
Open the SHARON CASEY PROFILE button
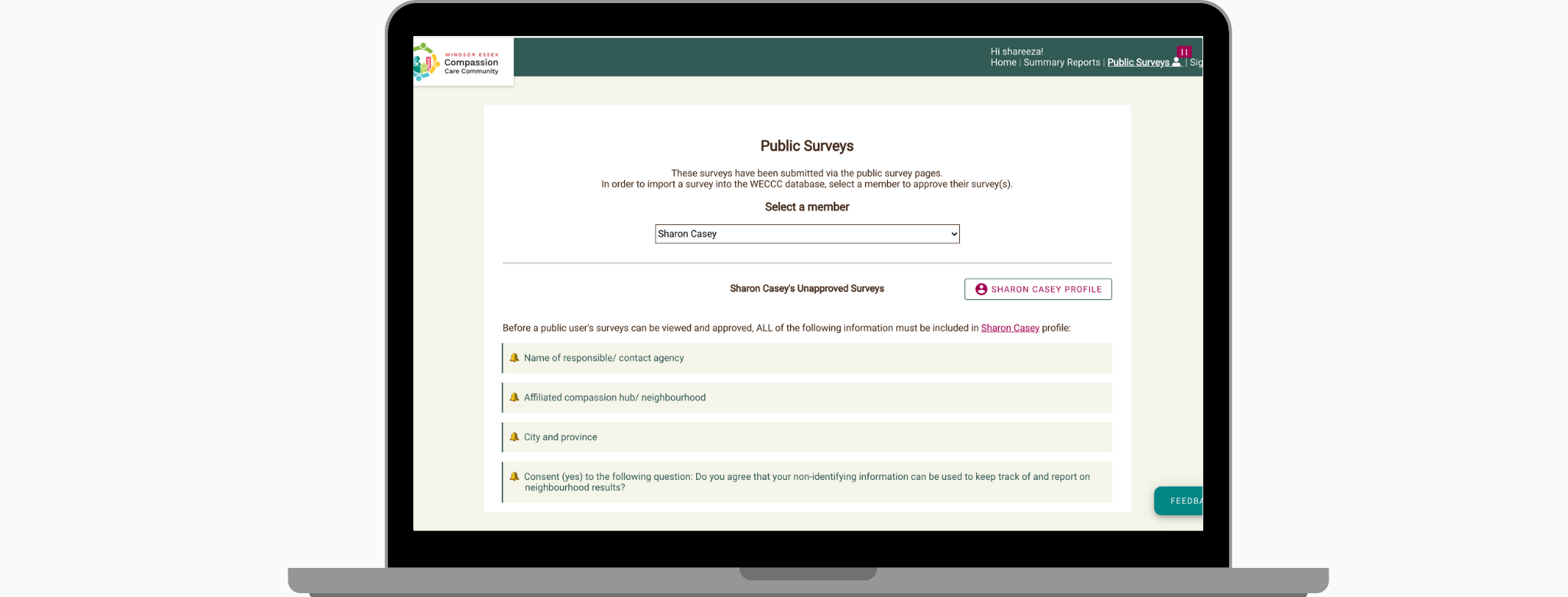[x=1038, y=289]
